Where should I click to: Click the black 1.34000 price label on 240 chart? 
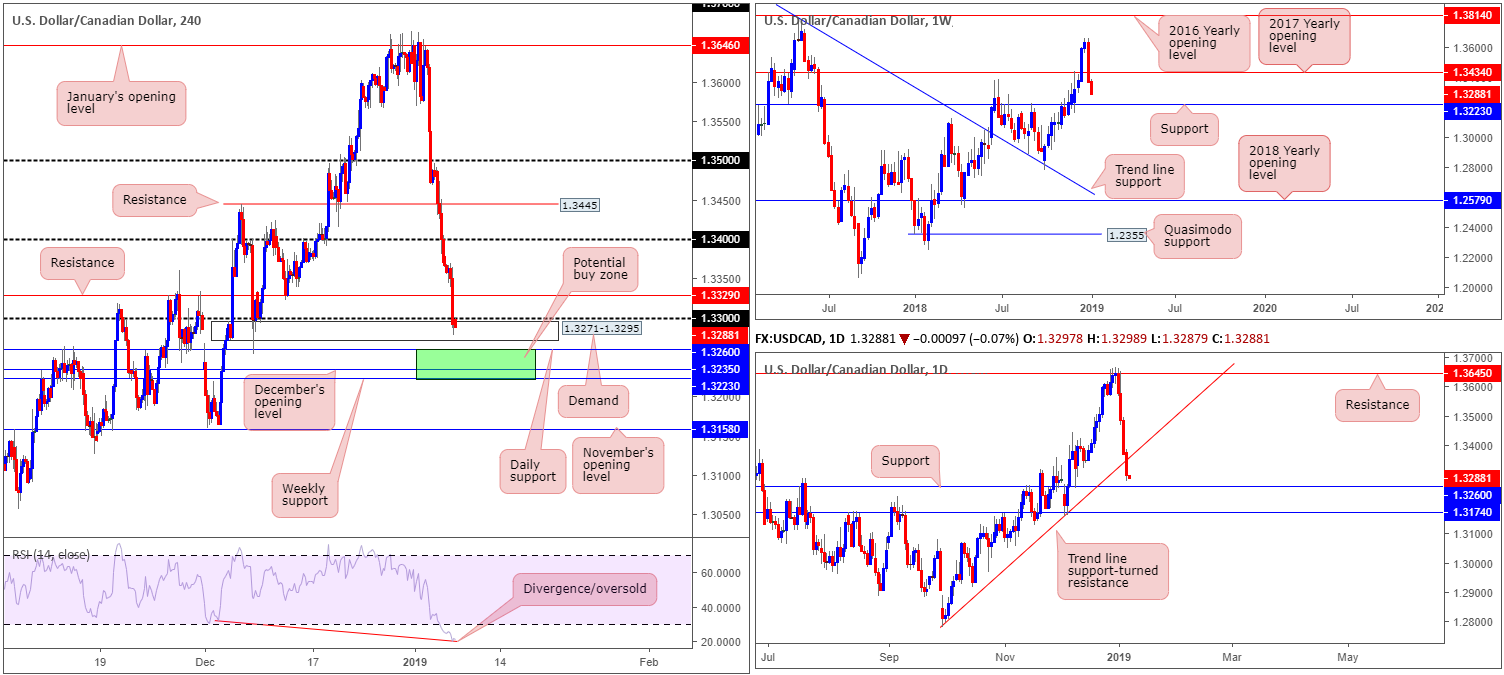pos(718,239)
